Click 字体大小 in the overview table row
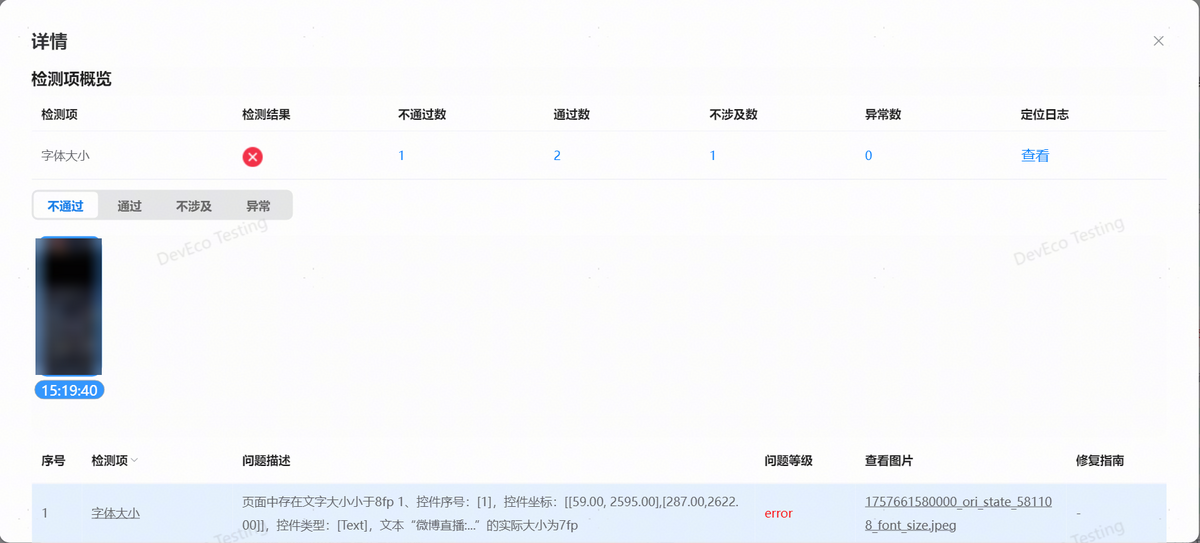The image size is (1200, 543). tap(66, 156)
